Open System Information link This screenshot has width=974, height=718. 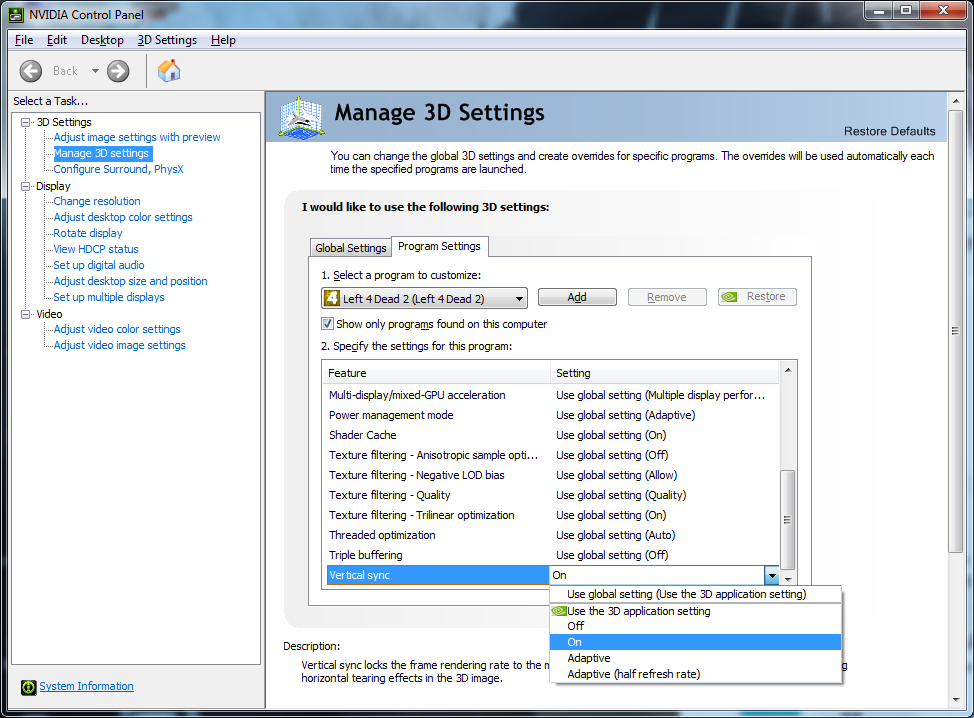coord(86,686)
